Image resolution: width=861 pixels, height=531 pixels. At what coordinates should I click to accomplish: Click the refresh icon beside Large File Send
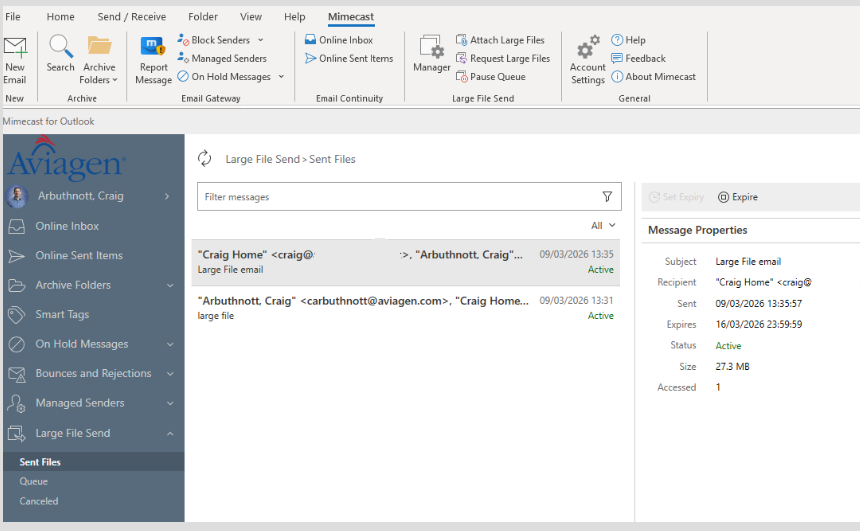click(204, 158)
